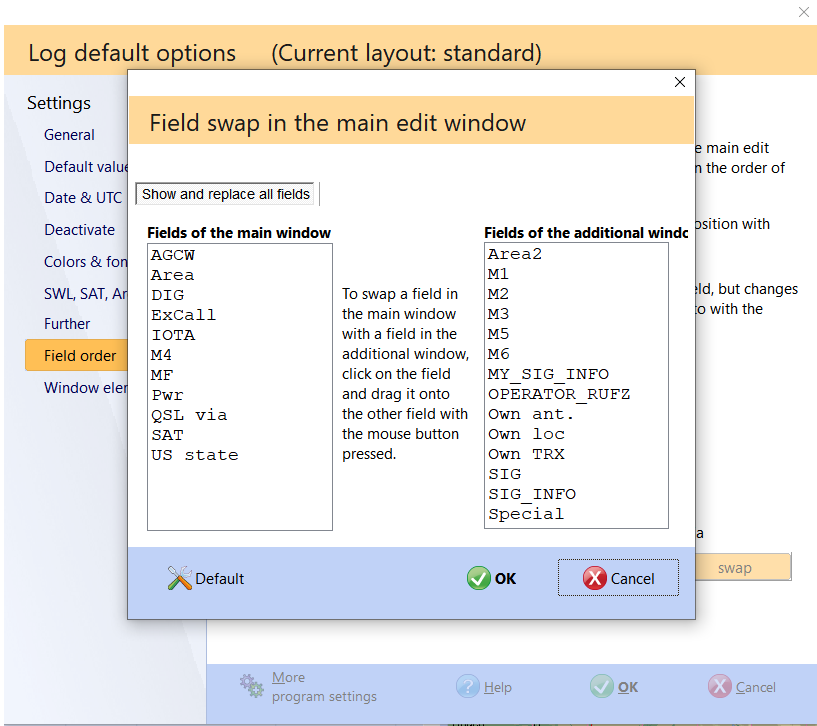Image resolution: width=817 pixels, height=726 pixels.
Task: Select Area2 in additional window fields
Action: (576, 254)
